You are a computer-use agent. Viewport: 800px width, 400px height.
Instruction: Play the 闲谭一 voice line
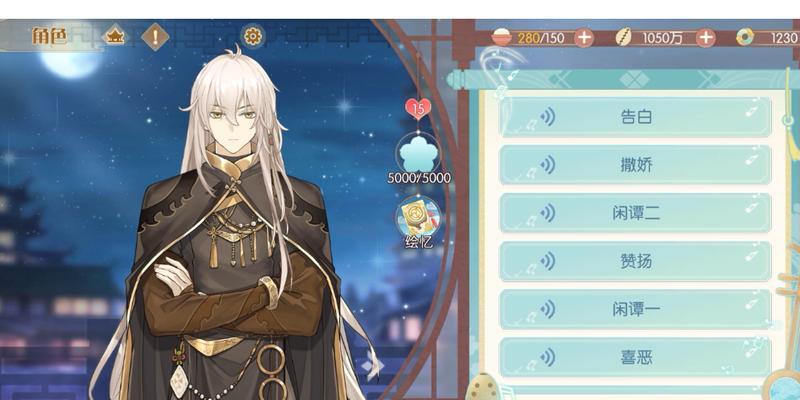pyautogui.click(x=635, y=309)
